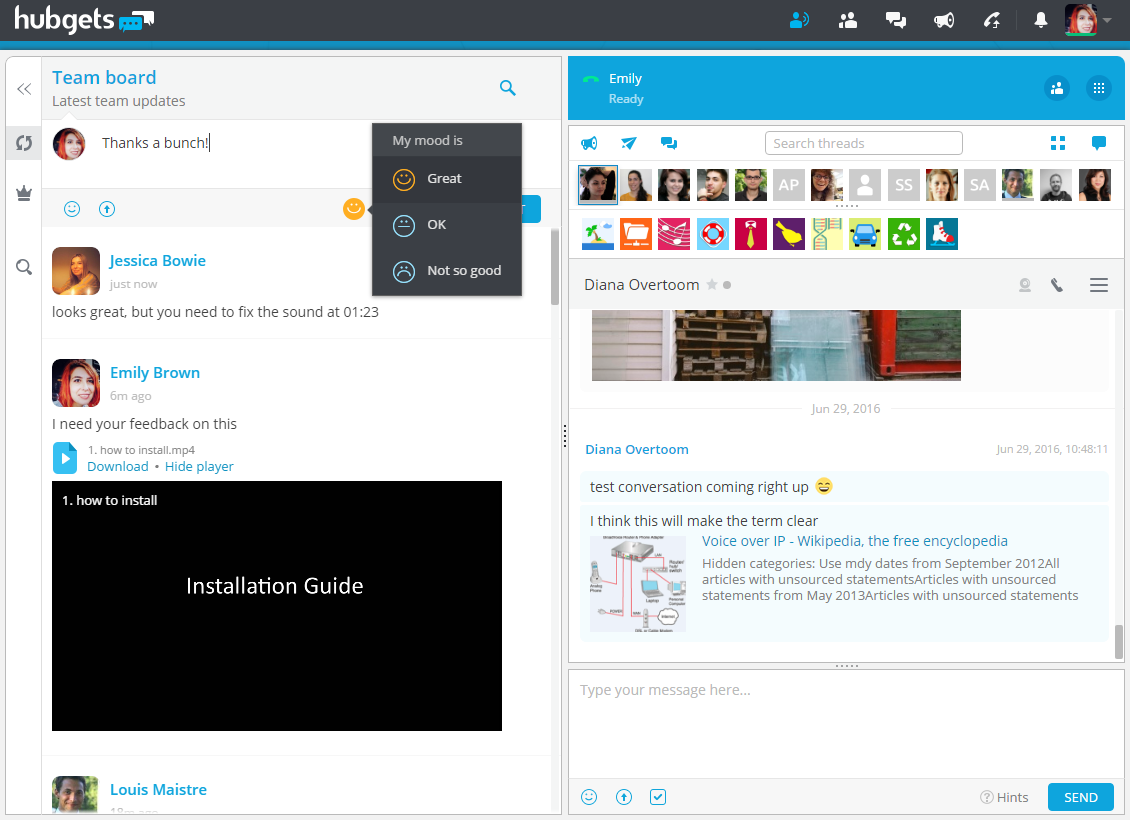
Task: Collapse the sidebar with double chevron
Action: tap(24, 89)
